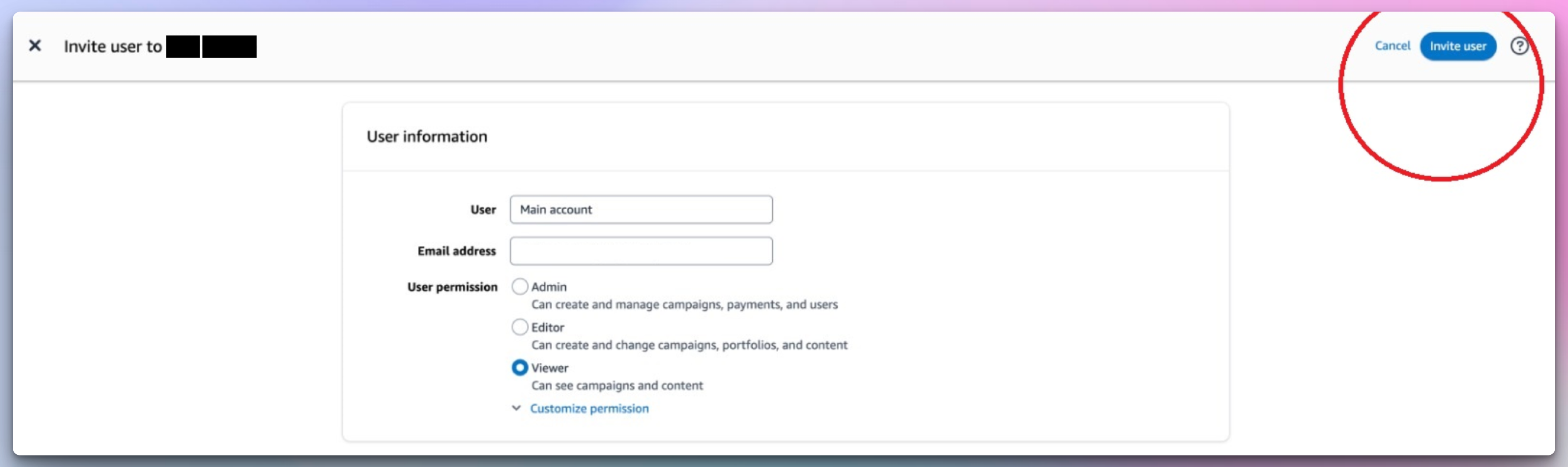Screen dimensions: 1568x467
Task: Expand Customize permission chevron
Action: [x=516, y=409]
